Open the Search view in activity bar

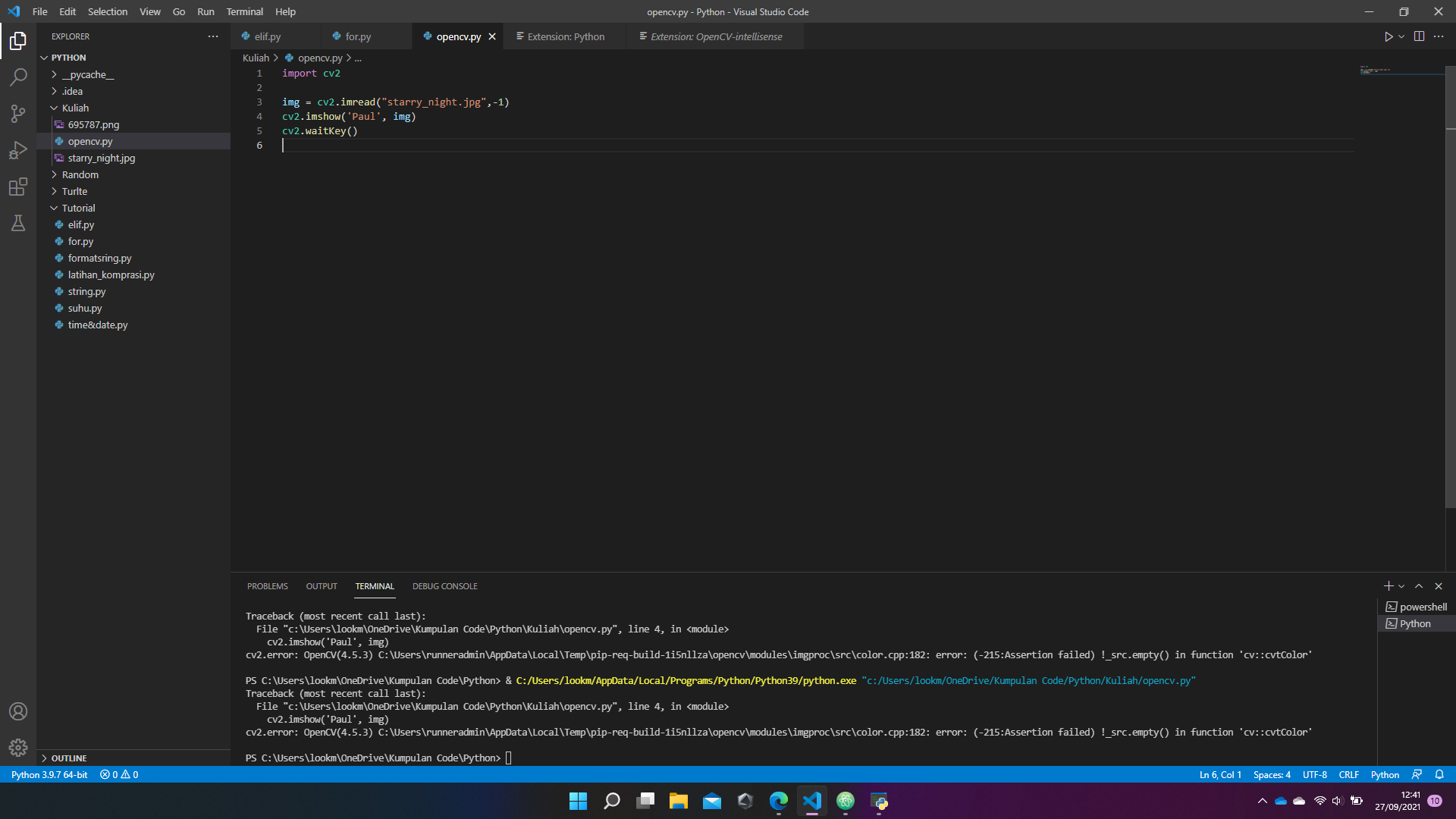(x=18, y=77)
